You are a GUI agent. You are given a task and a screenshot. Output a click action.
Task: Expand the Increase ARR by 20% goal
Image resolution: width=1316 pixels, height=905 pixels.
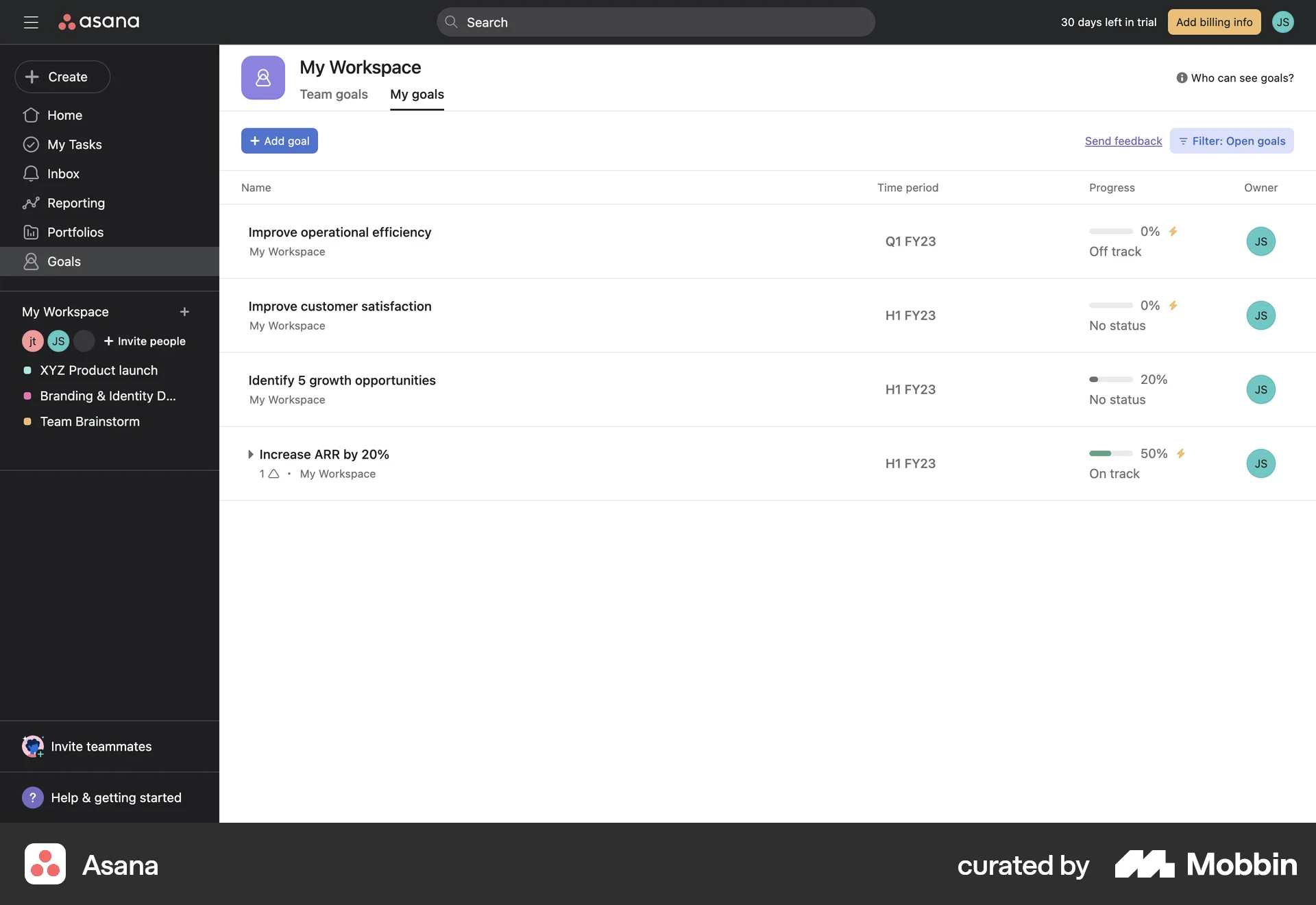pos(251,455)
